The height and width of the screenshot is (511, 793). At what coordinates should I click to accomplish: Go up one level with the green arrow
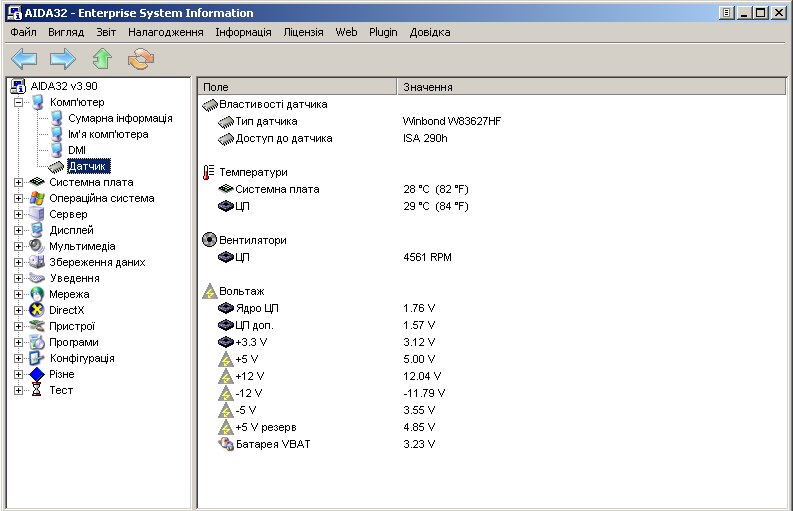102,59
